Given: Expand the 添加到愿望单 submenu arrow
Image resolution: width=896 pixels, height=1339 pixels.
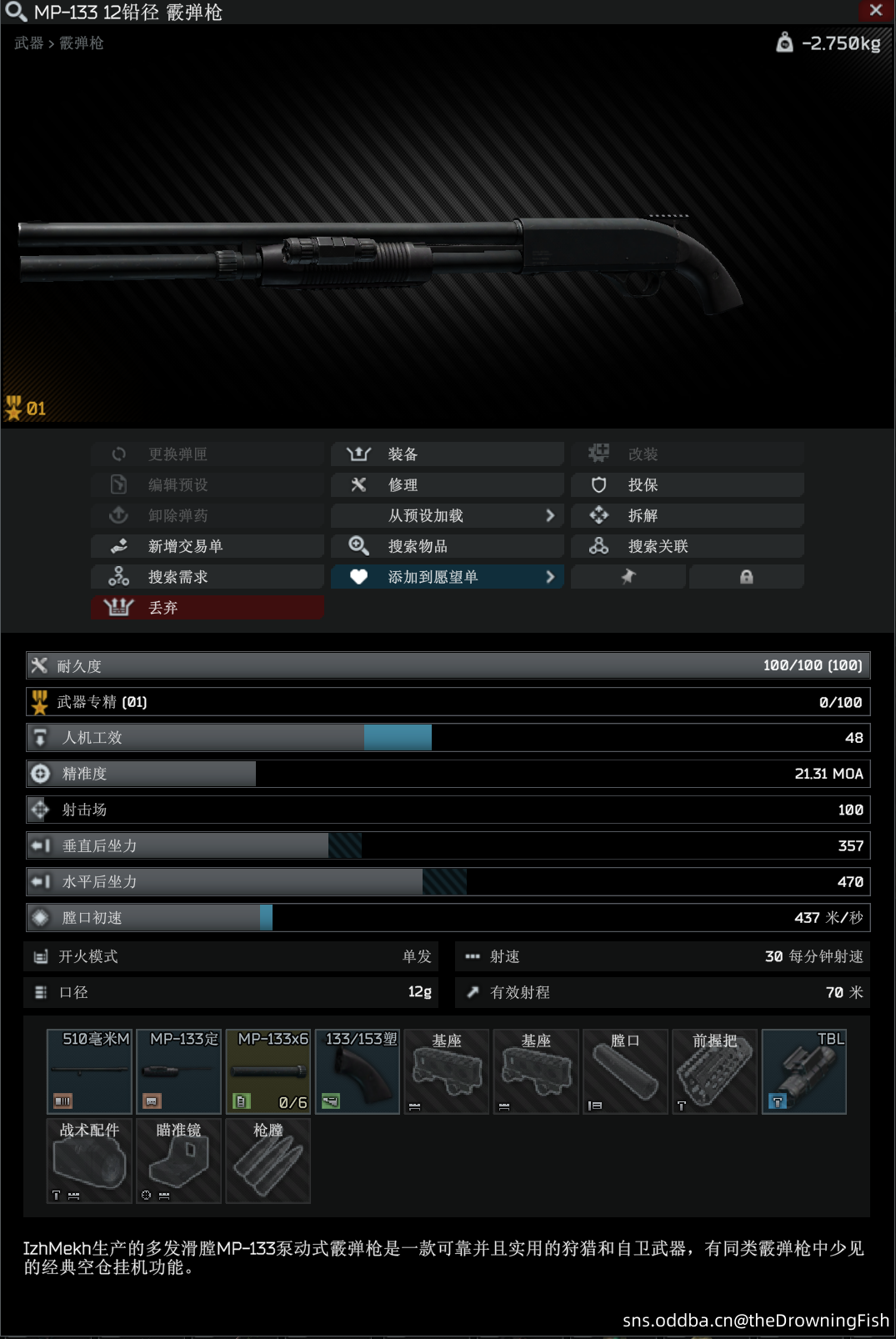Looking at the screenshot, I should click(550, 577).
